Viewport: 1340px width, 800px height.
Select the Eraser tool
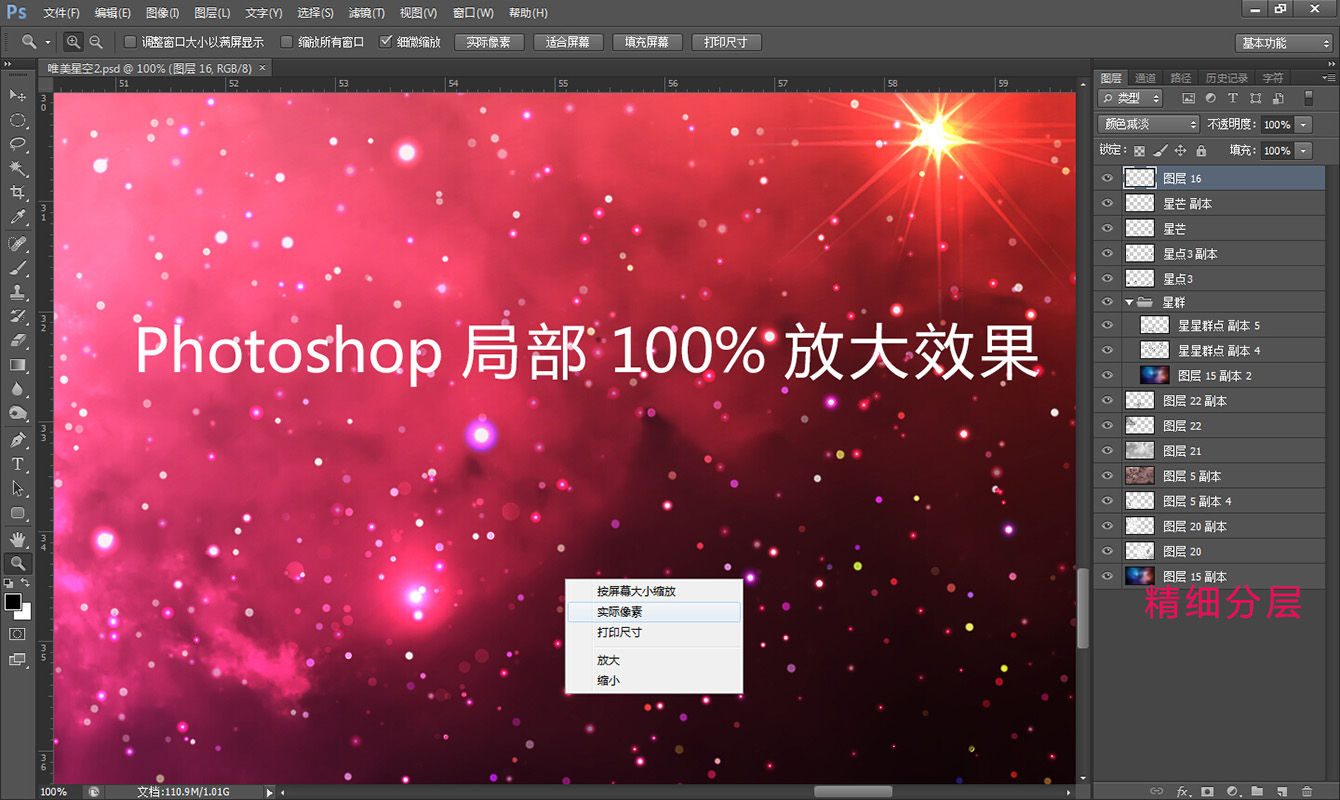coord(18,341)
